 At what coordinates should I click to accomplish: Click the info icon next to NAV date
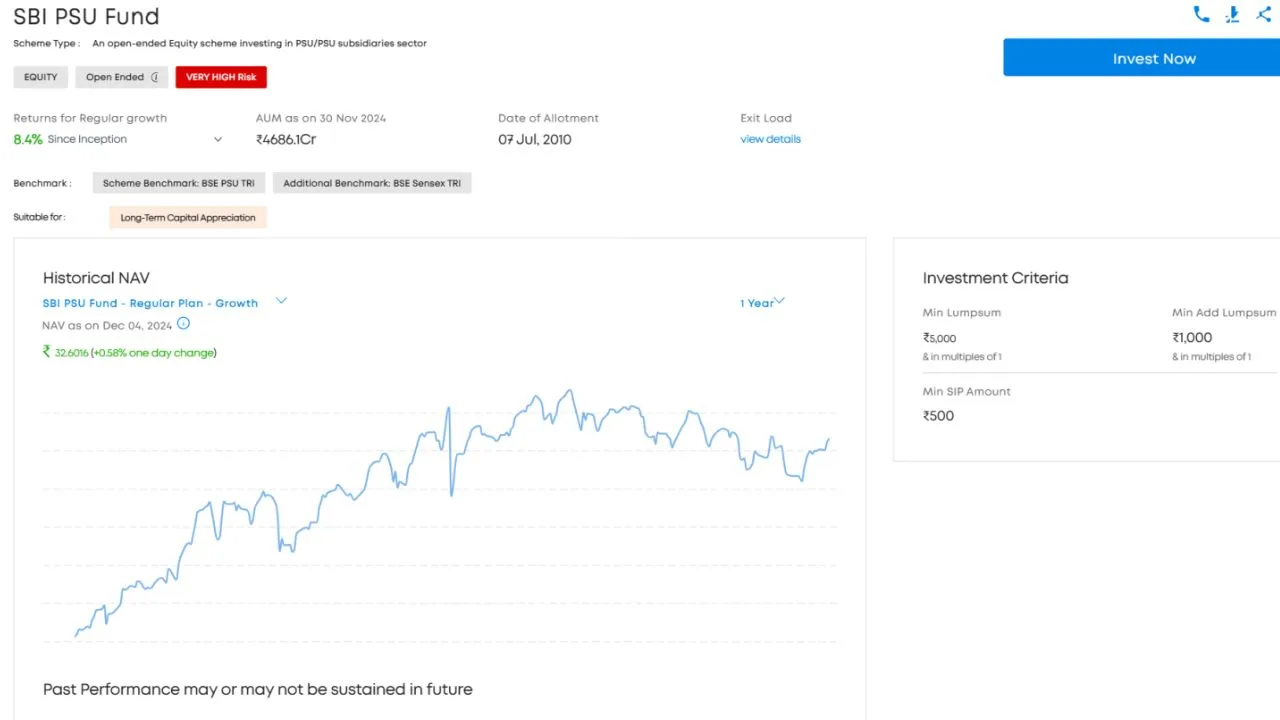pyautogui.click(x=183, y=324)
